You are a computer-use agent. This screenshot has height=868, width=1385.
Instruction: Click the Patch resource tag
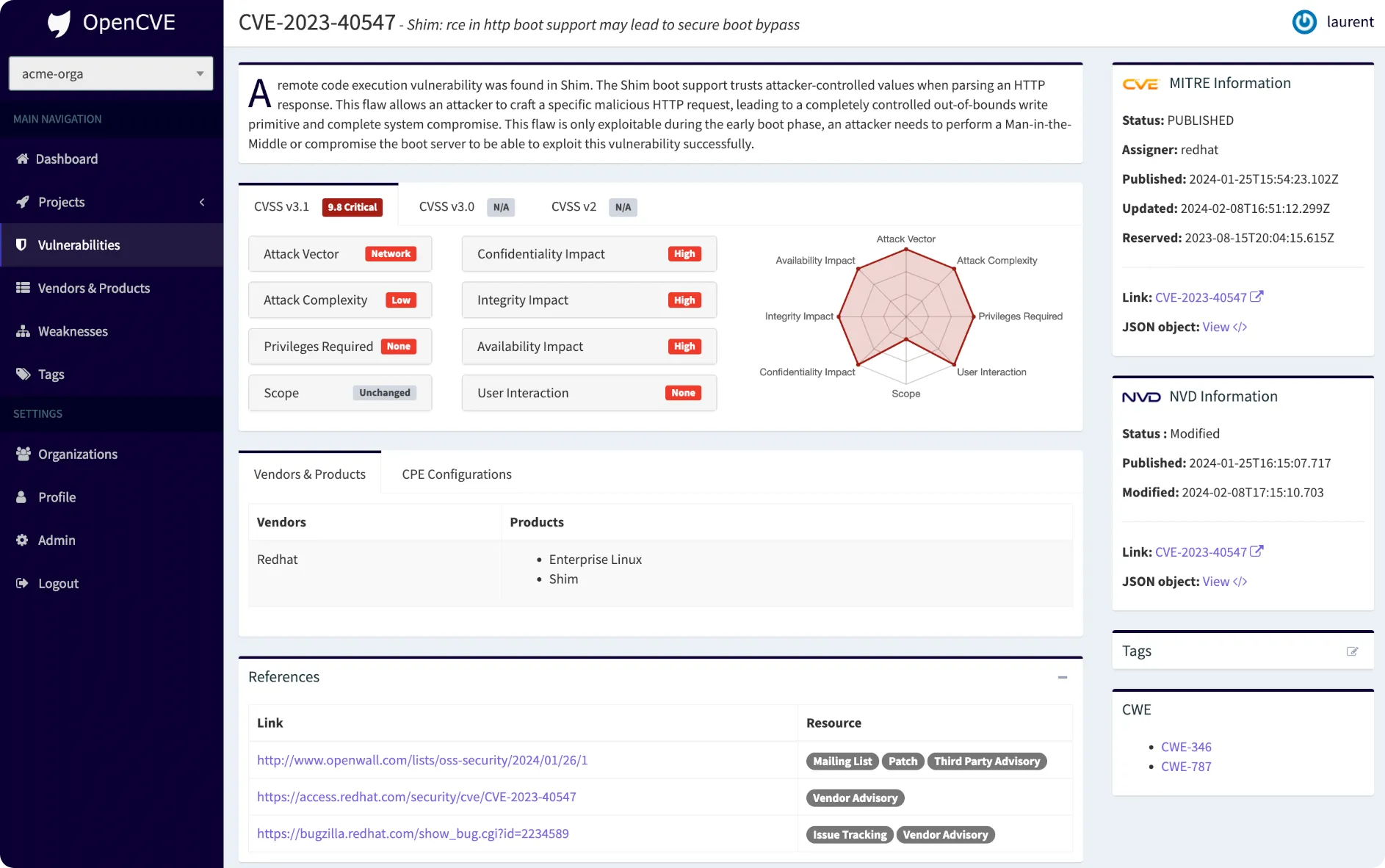pyautogui.click(x=903, y=762)
